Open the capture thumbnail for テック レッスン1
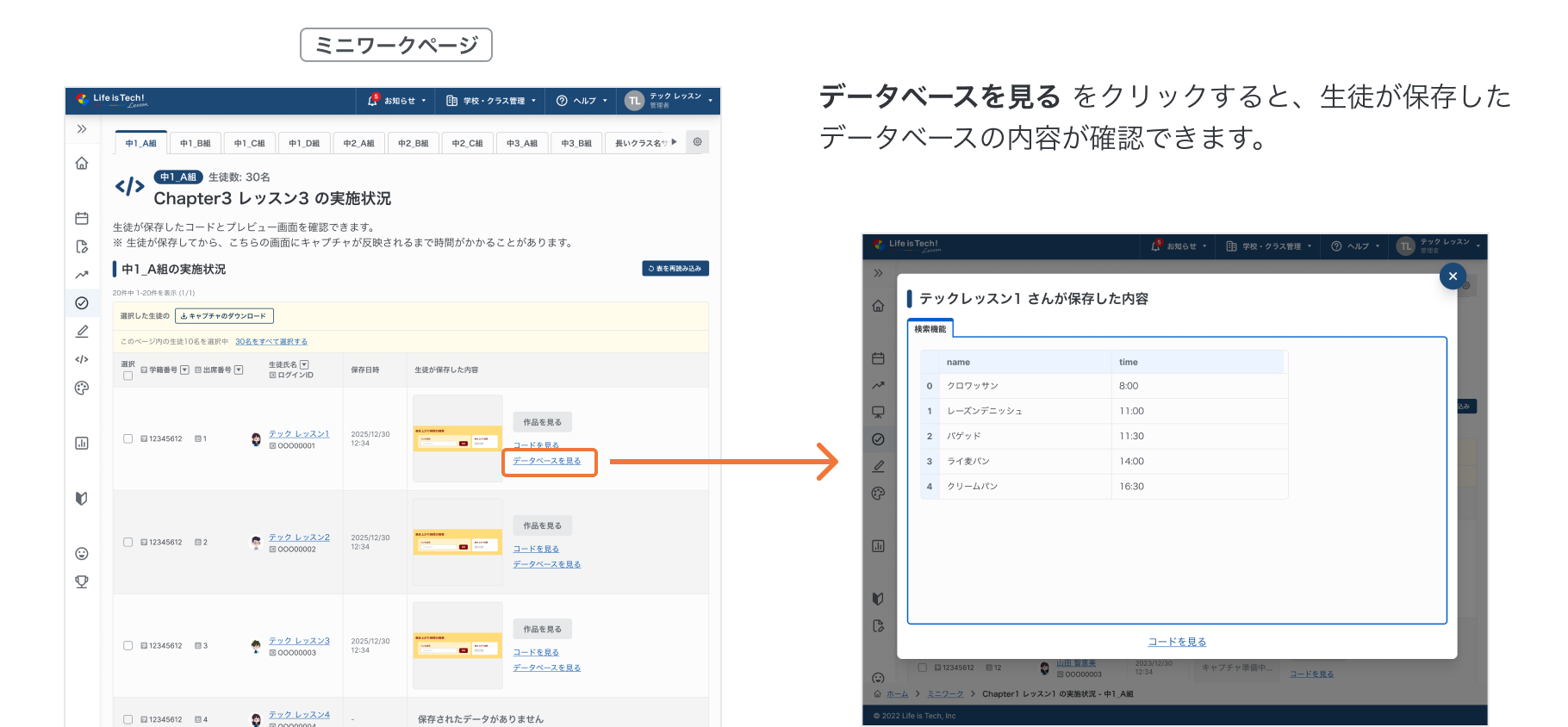 [457, 438]
